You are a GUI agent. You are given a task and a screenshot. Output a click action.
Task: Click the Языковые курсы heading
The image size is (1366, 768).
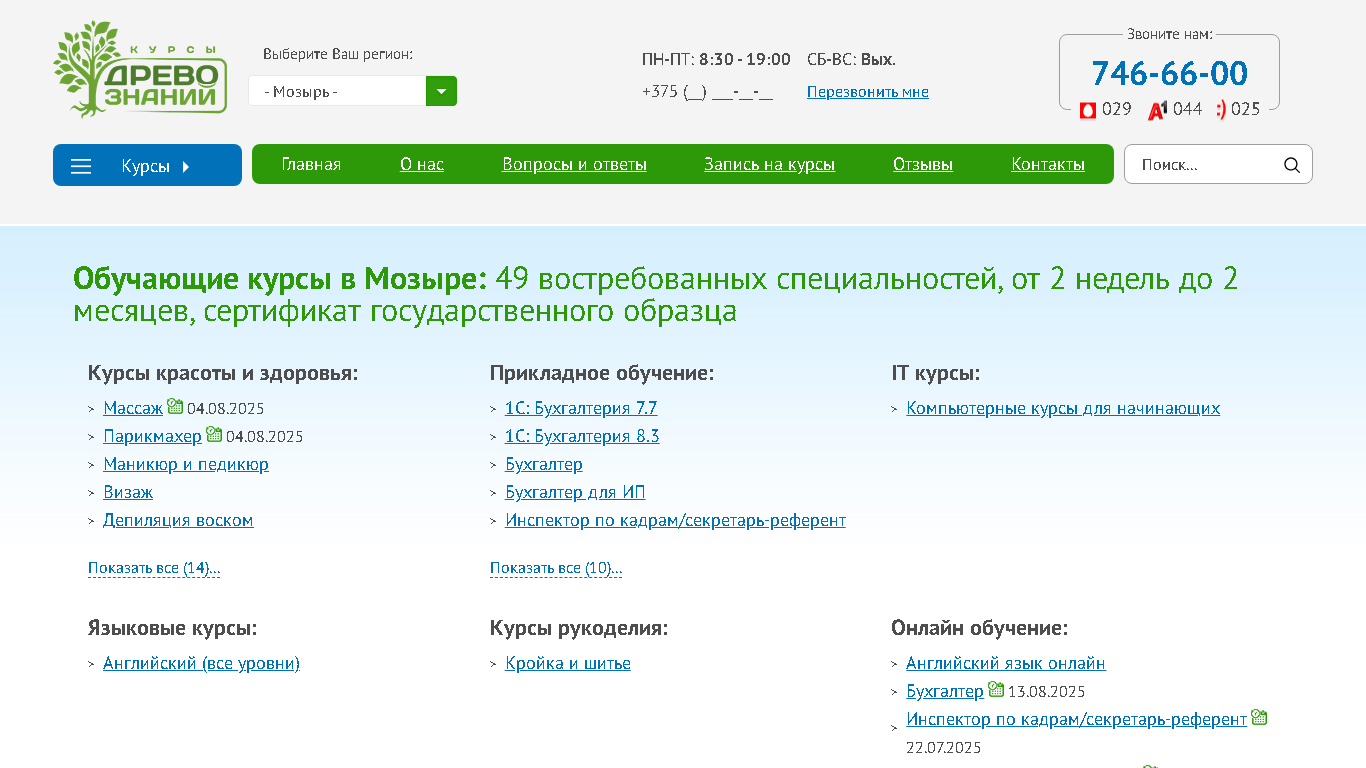172,628
